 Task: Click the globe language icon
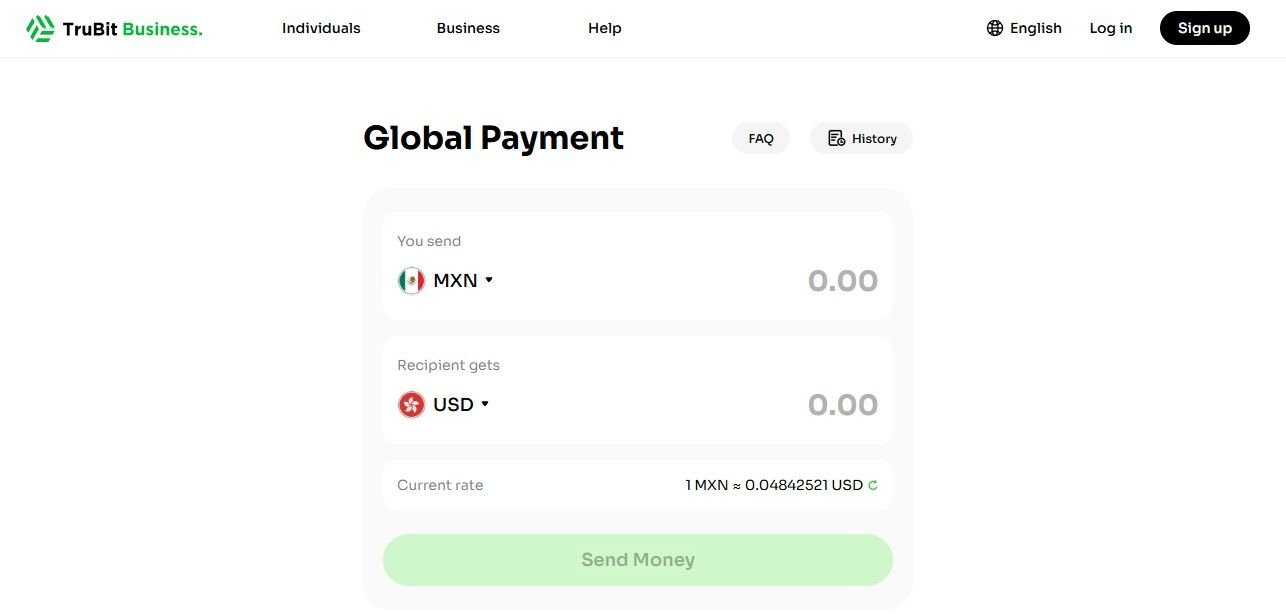[995, 28]
